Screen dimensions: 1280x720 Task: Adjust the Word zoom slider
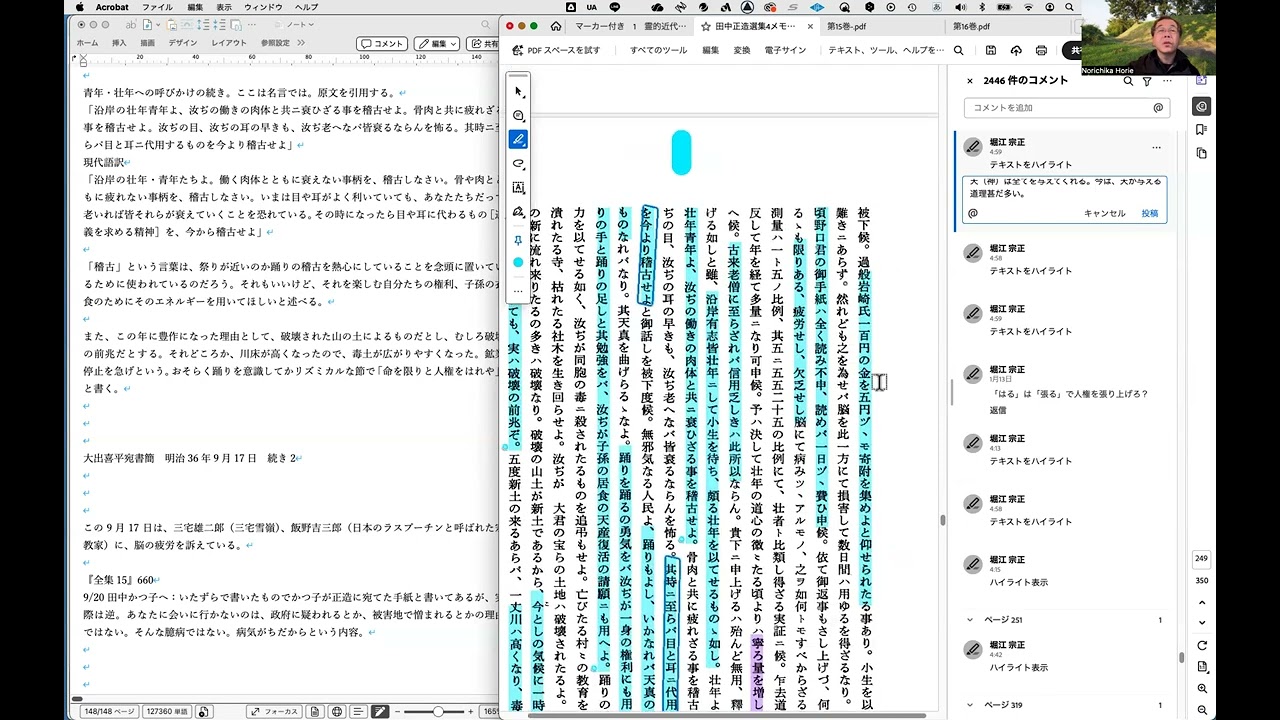[438, 711]
